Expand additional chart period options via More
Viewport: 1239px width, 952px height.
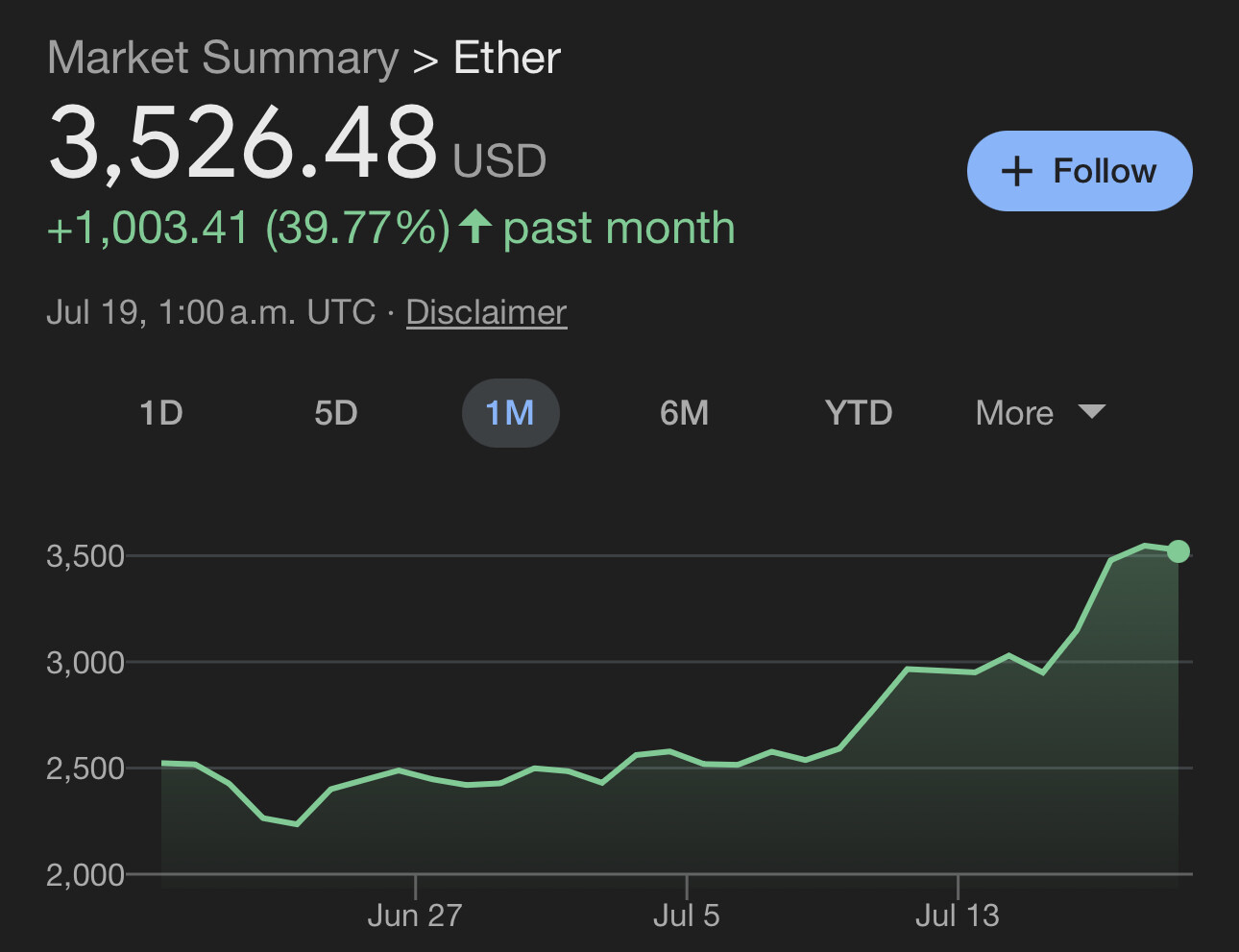[x=1037, y=413]
